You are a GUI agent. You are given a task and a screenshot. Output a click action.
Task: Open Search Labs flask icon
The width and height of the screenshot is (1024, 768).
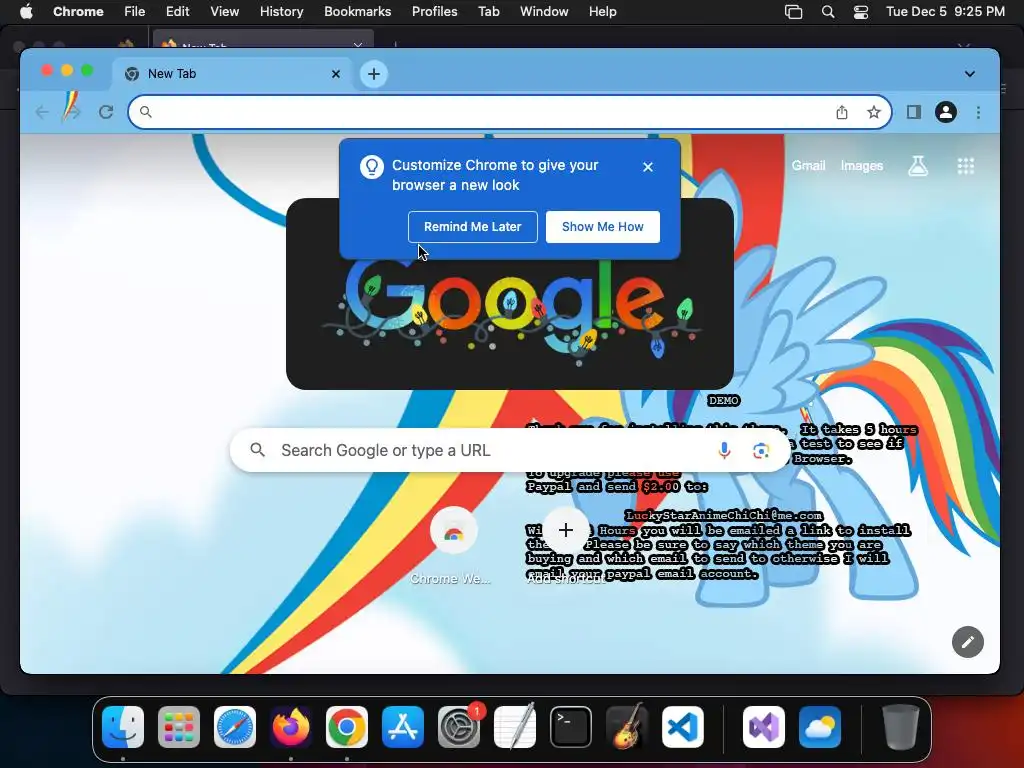pos(918,166)
